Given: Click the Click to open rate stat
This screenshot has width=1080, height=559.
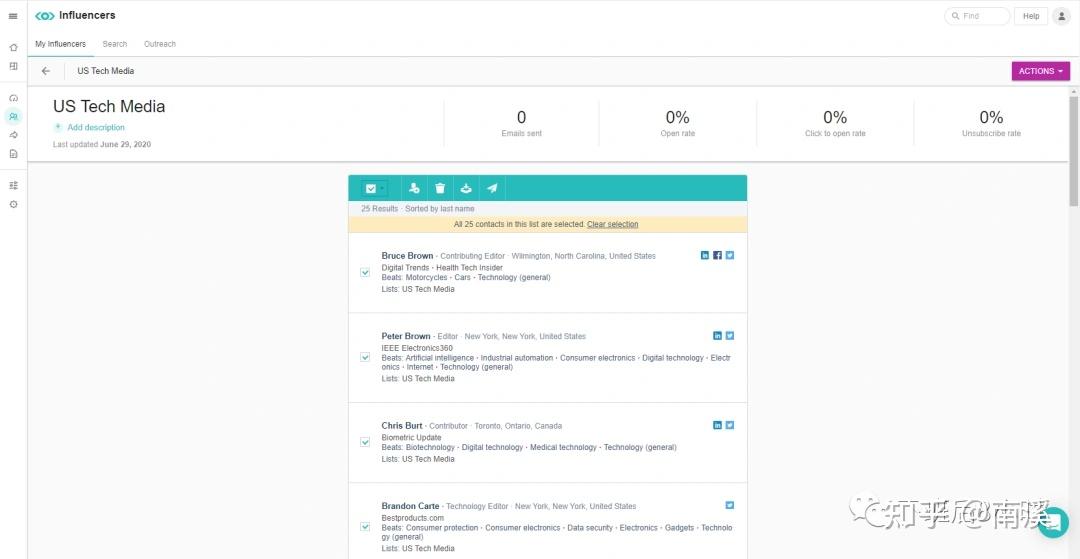Looking at the screenshot, I should [835, 123].
